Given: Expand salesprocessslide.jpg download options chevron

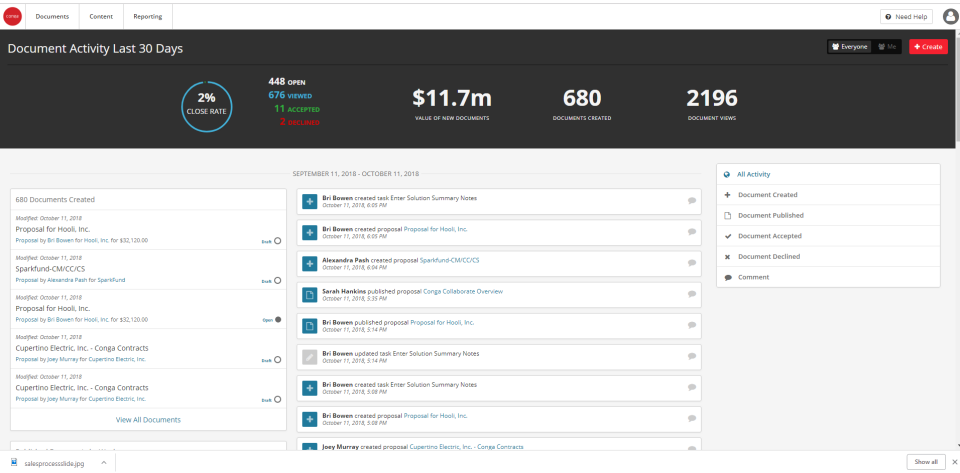Looking at the screenshot, I should click(x=104, y=463).
